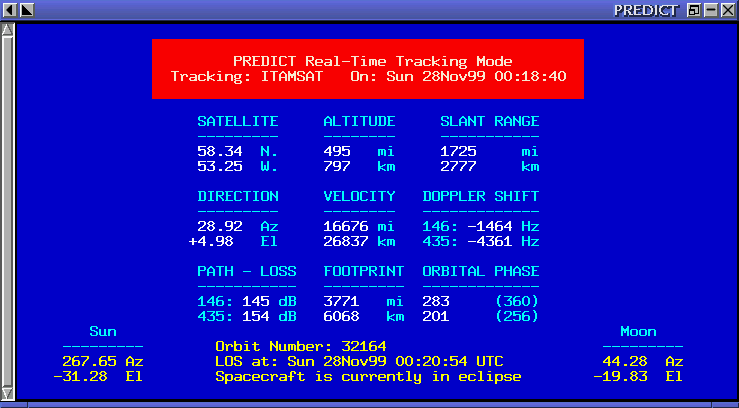Click the PATH - LOSS heading
The width and height of the screenshot is (739, 408).
pos(246,271)
